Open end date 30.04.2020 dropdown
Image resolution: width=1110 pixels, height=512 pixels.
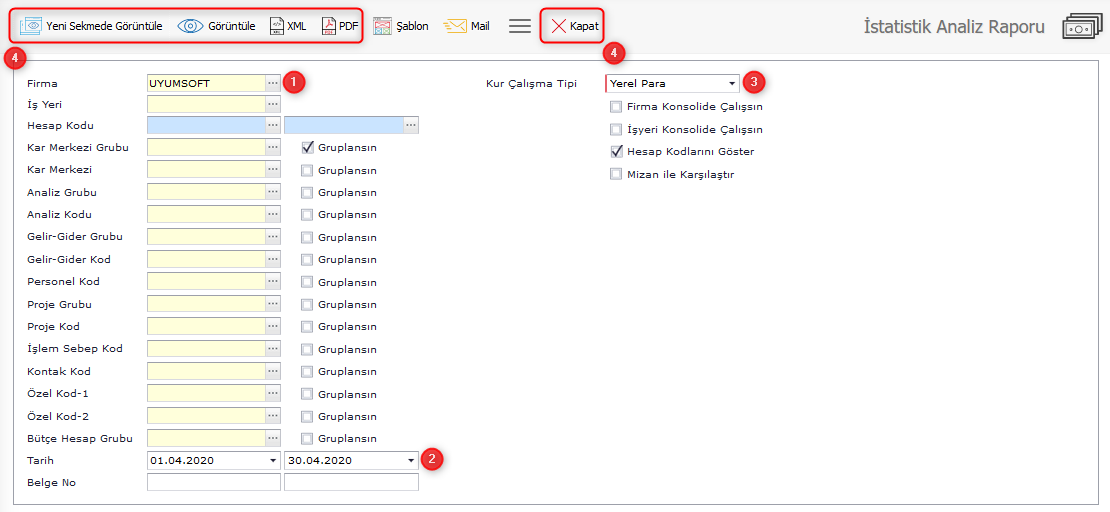point(410,461)
